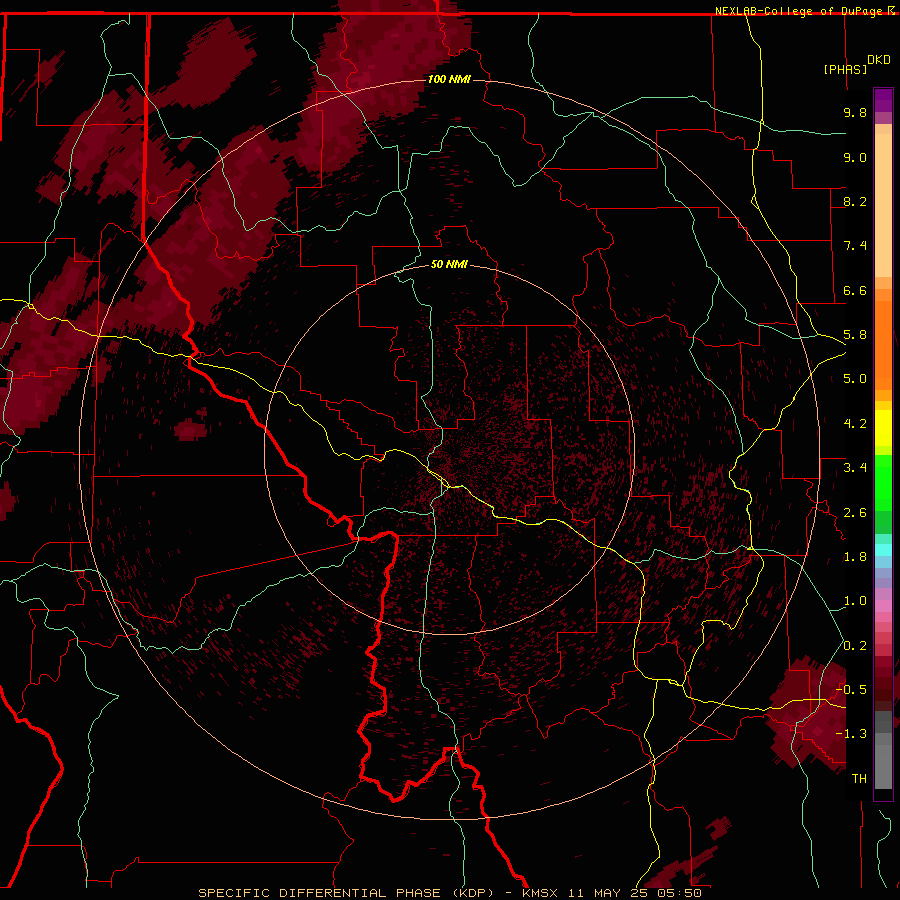Image resolution: width=900 pixels, height=900 pixels.
Task: Pick the bright green segment of color bar
Action: click(x=883, y=482)
